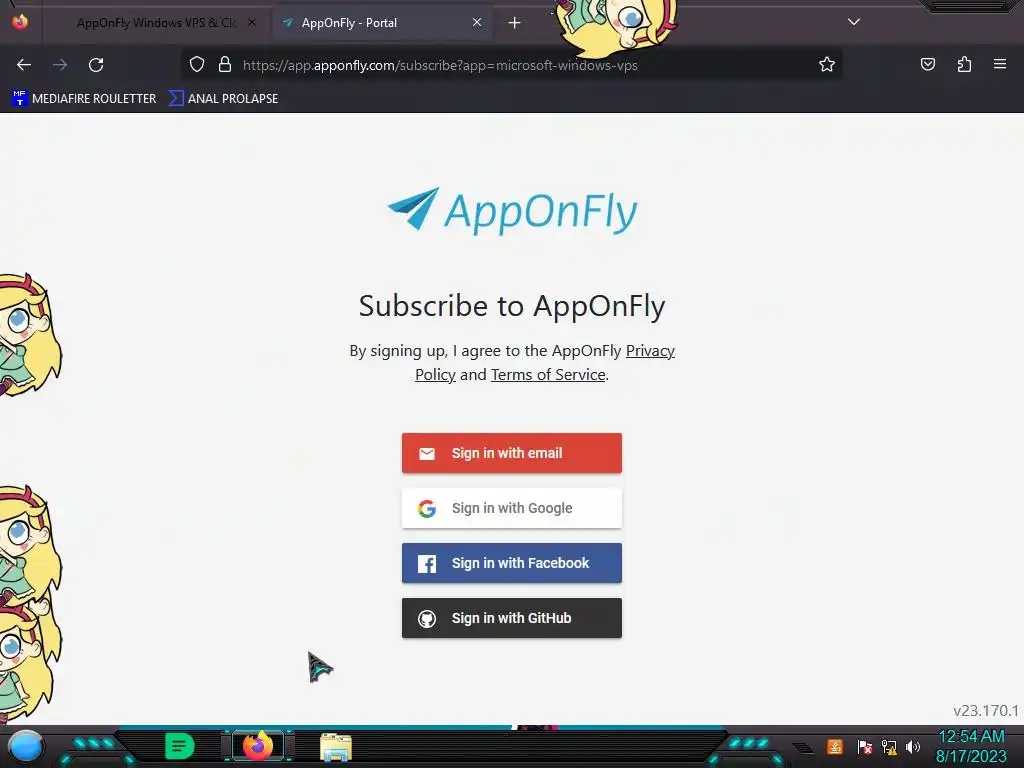Reload the current page
1024x768 pixels.
(x=96, y=65)
